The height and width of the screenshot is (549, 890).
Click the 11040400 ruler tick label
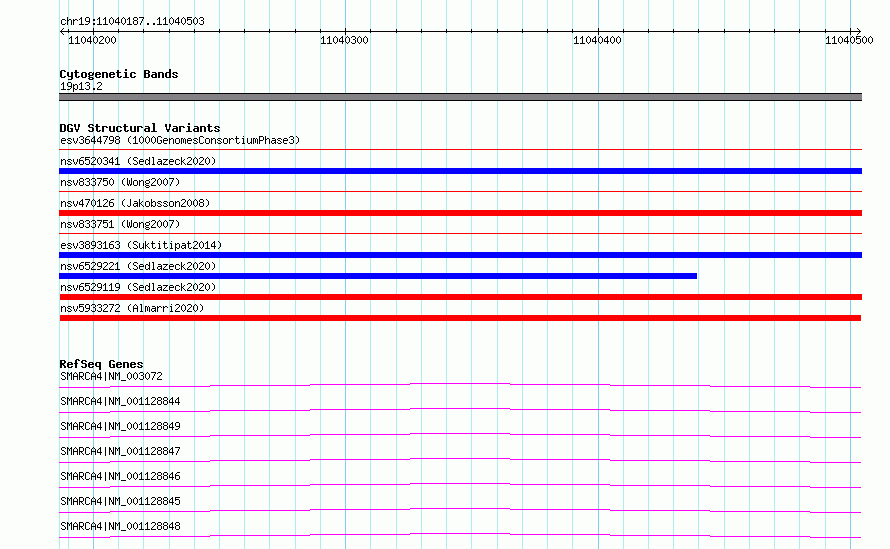click(597, 40)
